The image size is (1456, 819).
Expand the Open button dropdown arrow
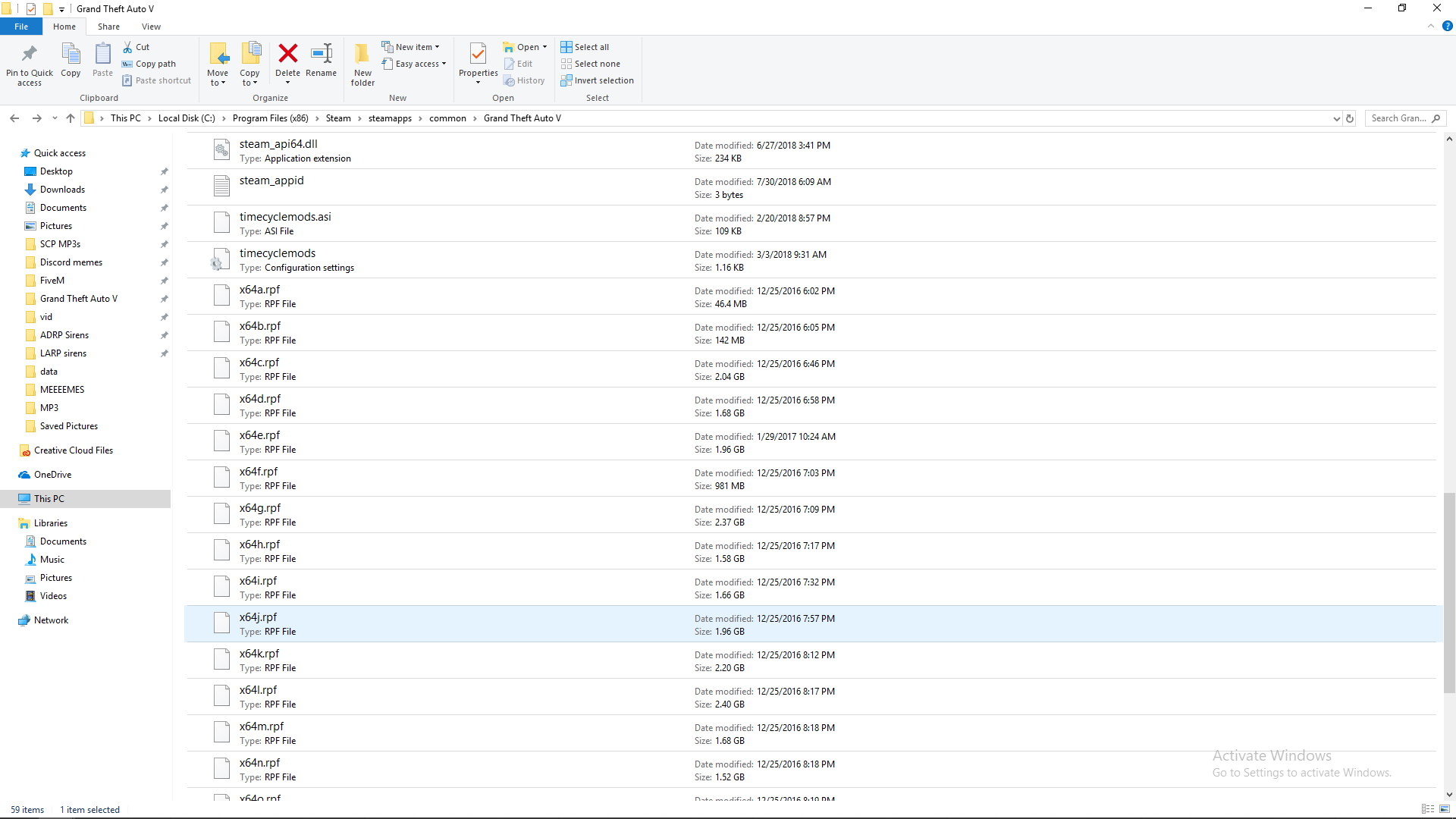pos(544,47)
